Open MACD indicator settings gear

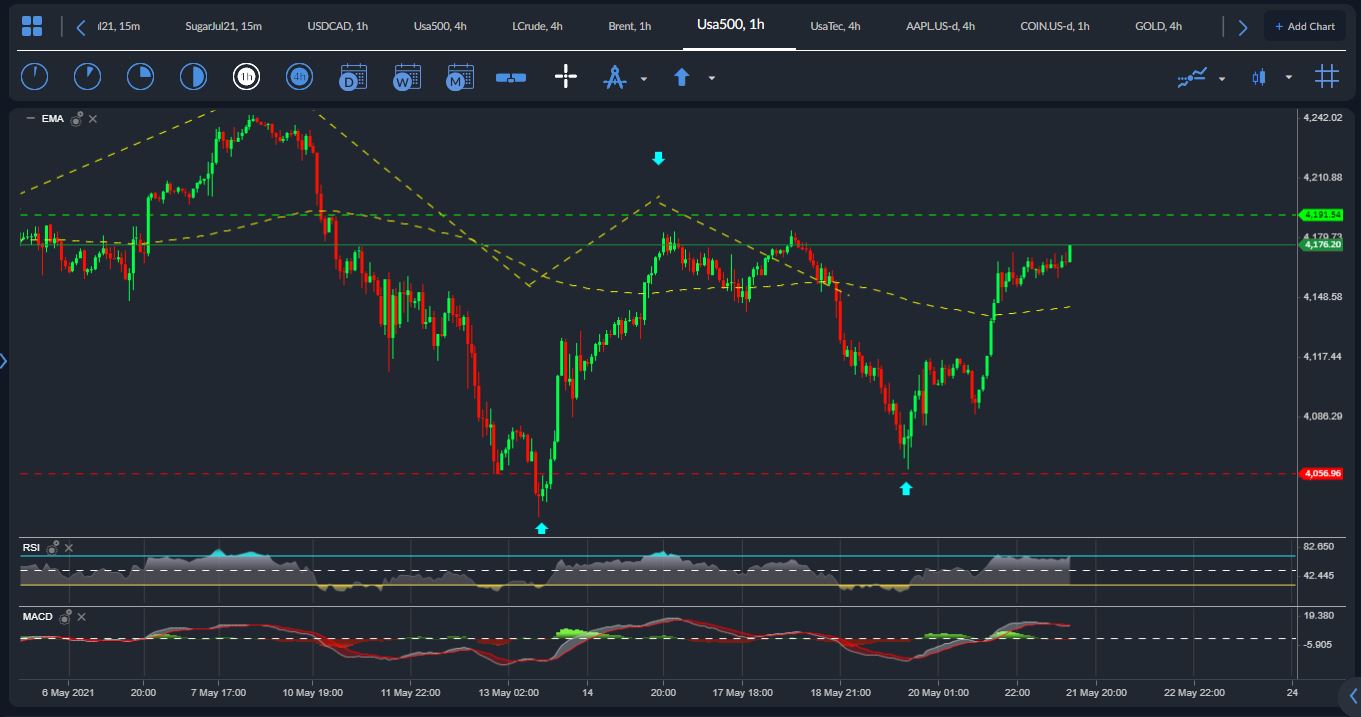(x=66, y=617)
